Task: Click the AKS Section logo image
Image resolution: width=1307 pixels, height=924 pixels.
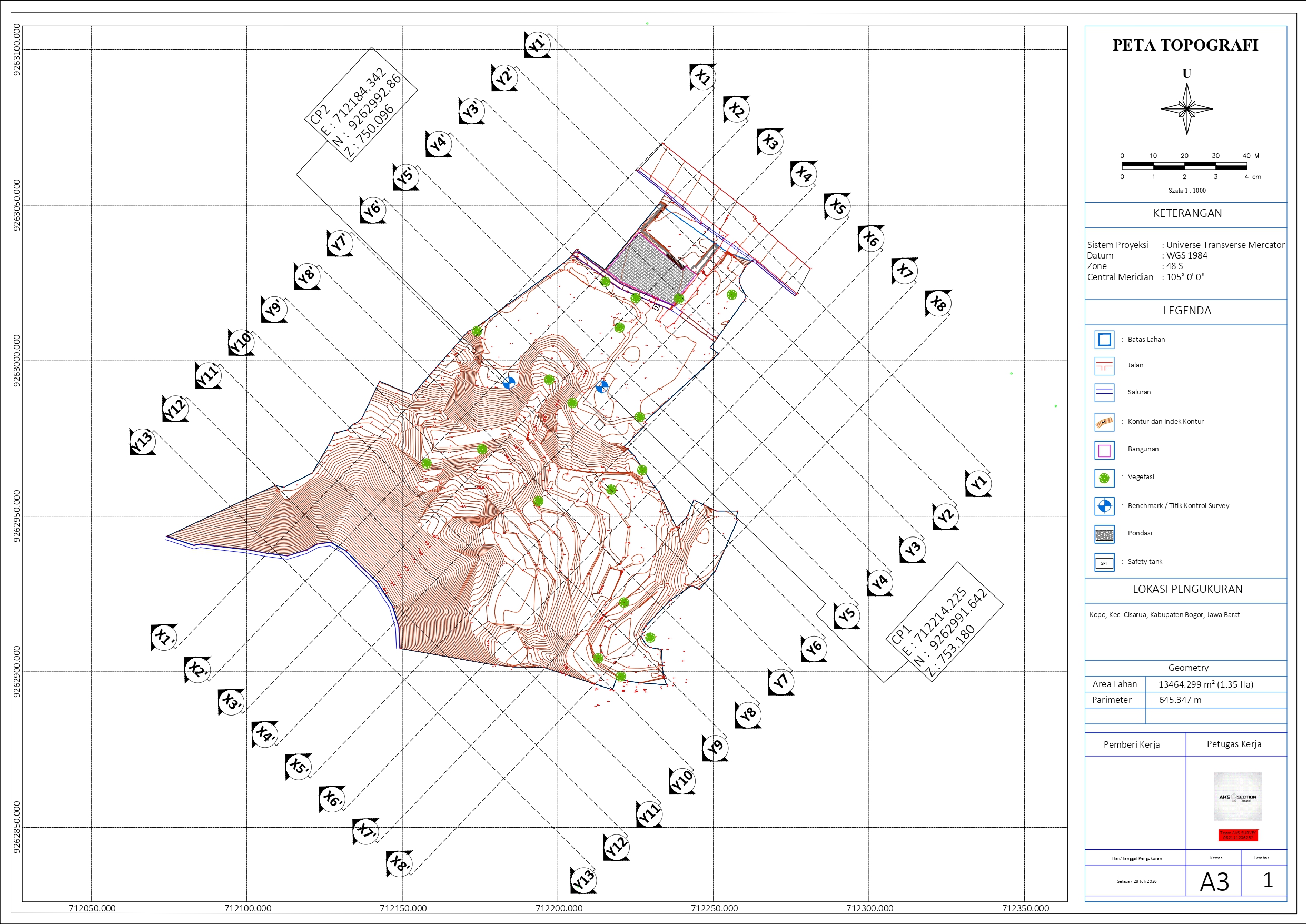Action: click(1237, 796)
